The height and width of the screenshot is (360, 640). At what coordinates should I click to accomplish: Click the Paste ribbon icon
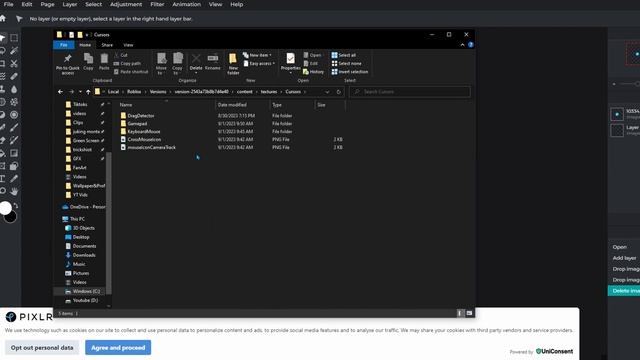104,62
